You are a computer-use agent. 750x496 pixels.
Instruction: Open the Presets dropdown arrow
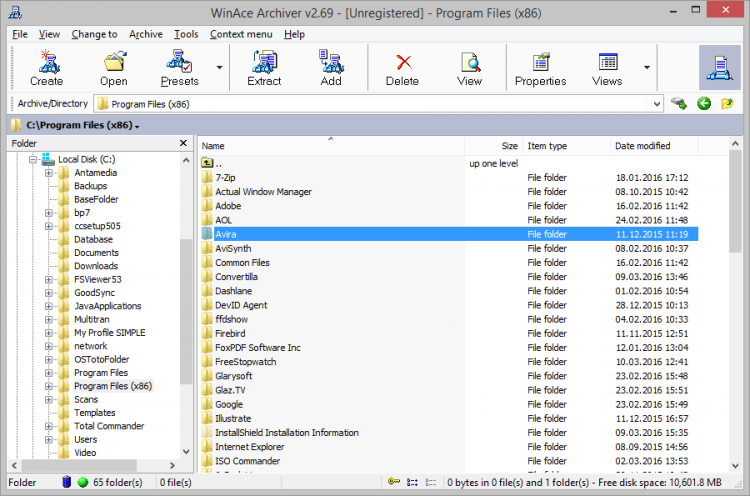point(219,67)
